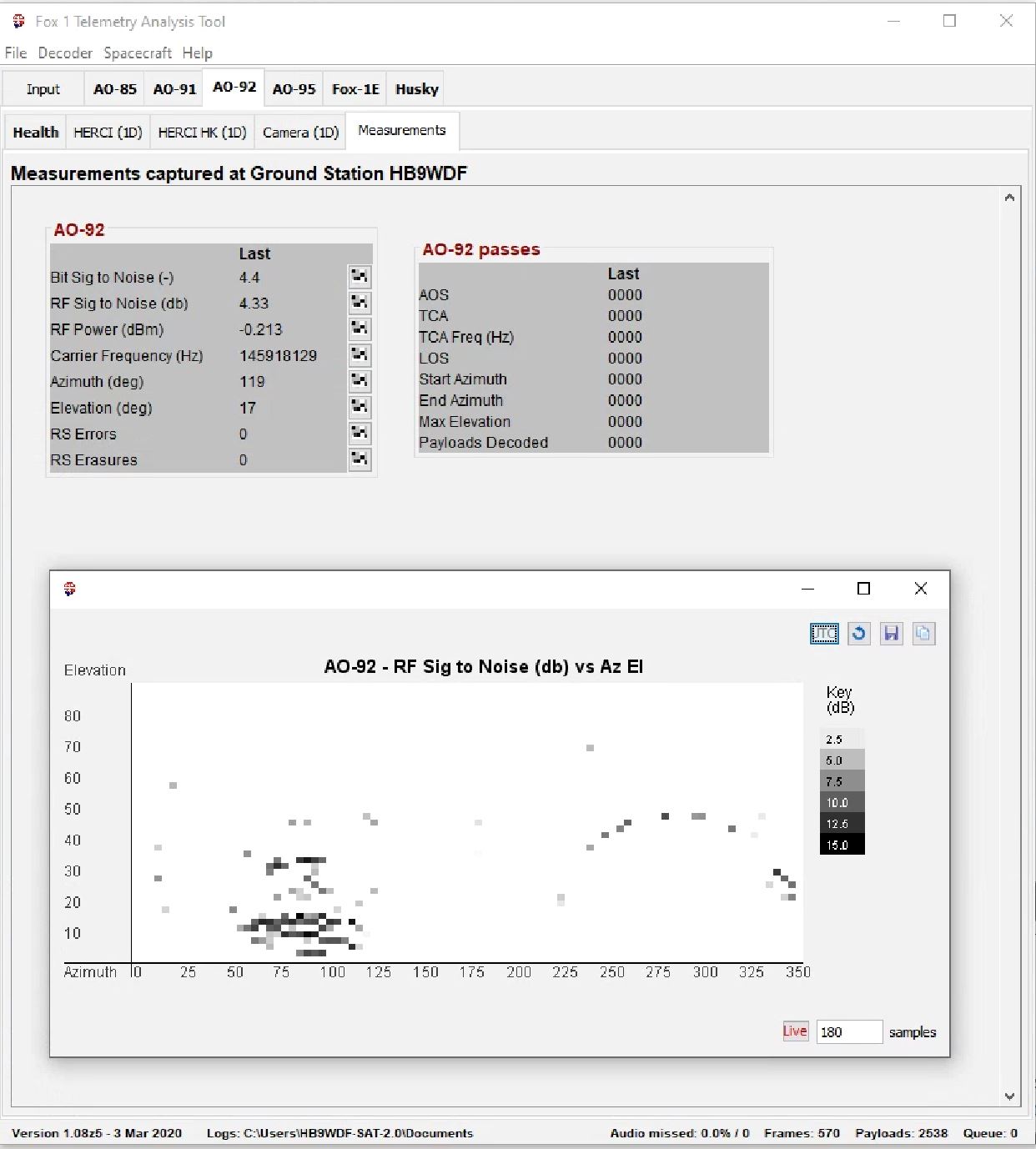
Task: Toggle the Live button in graph window
Action: (x=795, y=1031)
